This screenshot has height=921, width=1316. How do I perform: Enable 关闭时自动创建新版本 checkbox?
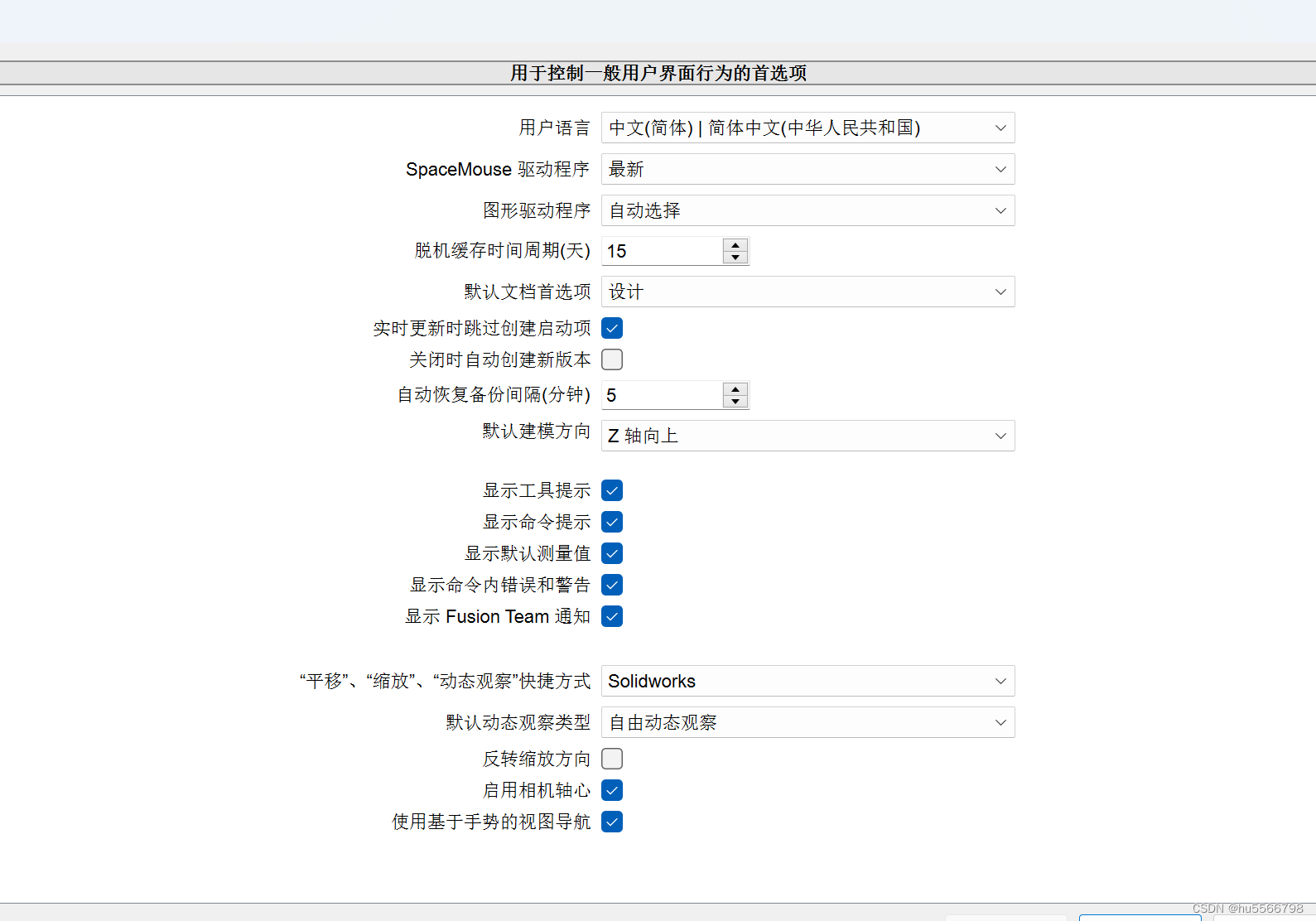point(612,359)
